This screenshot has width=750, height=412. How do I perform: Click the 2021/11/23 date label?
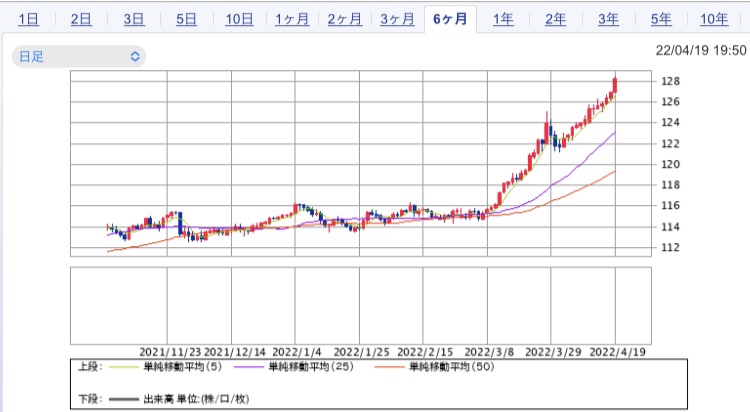(170, 352)
